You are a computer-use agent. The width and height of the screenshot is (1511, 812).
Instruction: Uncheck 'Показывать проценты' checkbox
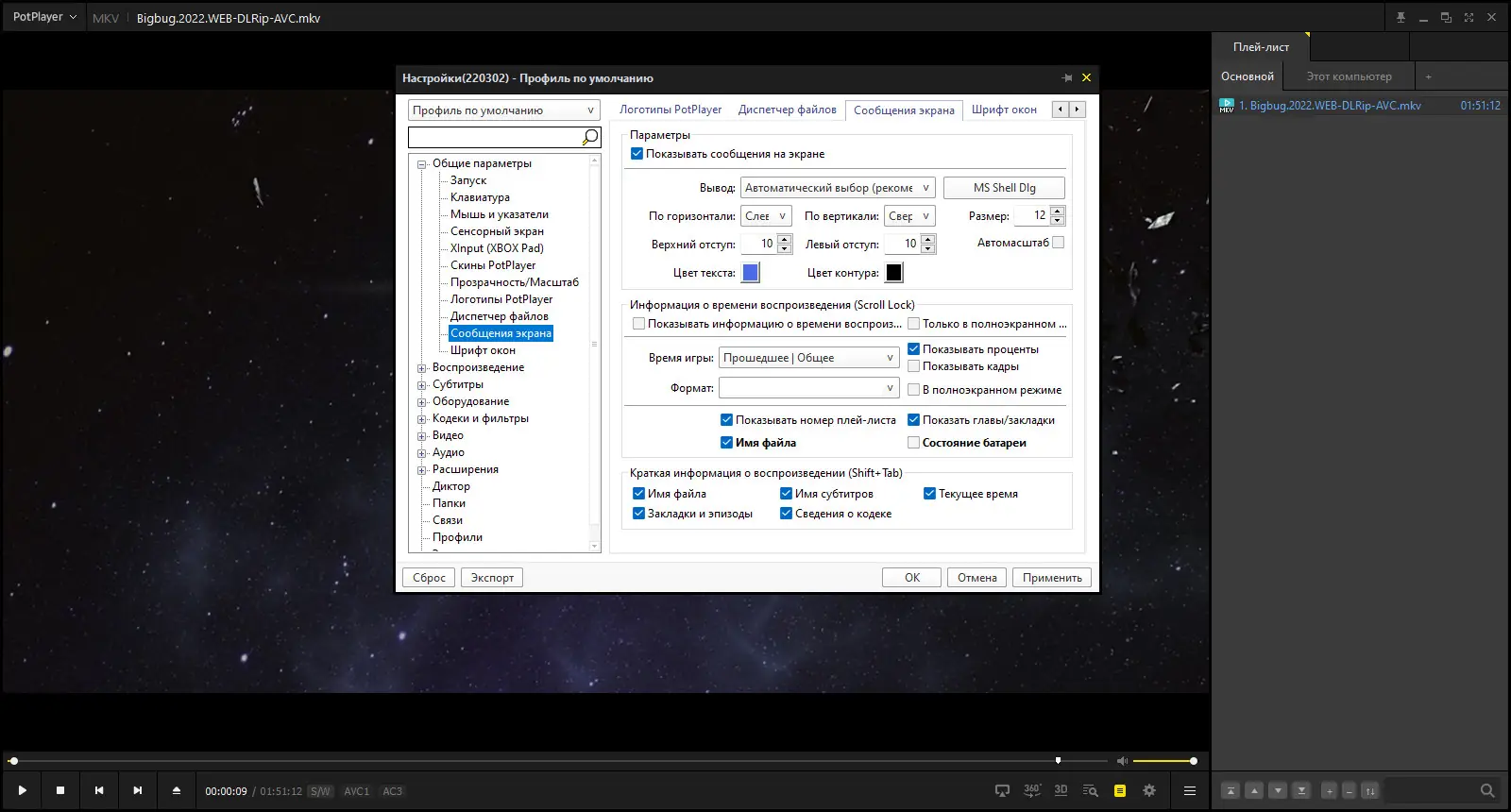(913, 349)
